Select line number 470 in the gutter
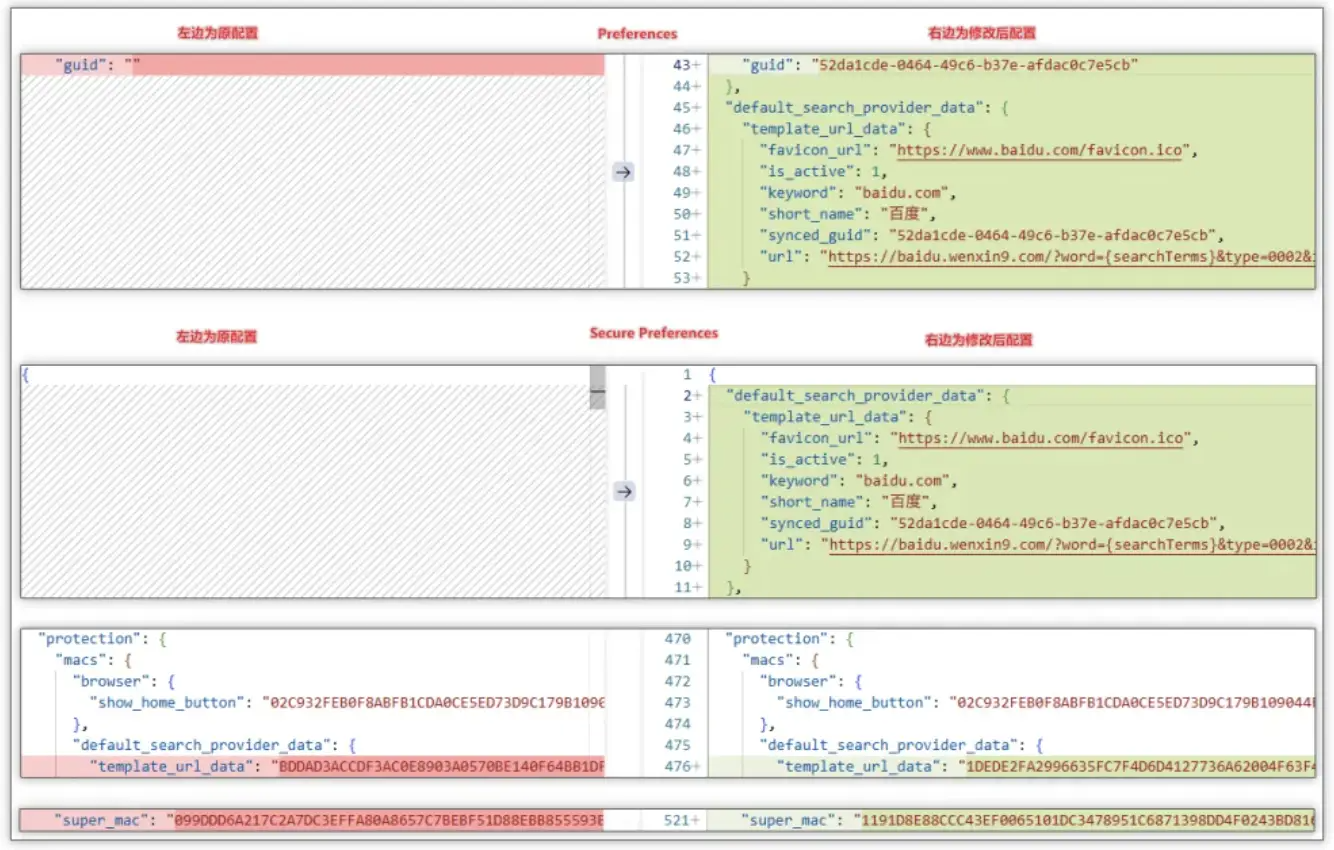 tap(677, 639)
